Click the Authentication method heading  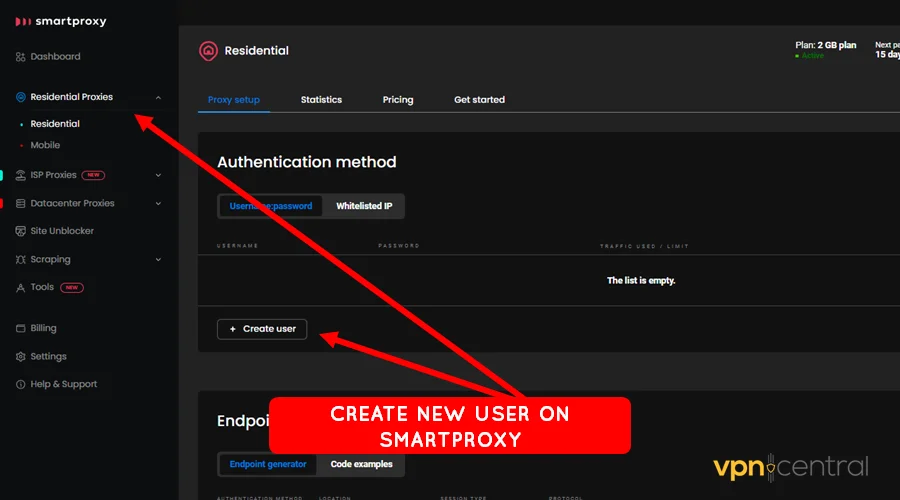click(x=307, y=162)
